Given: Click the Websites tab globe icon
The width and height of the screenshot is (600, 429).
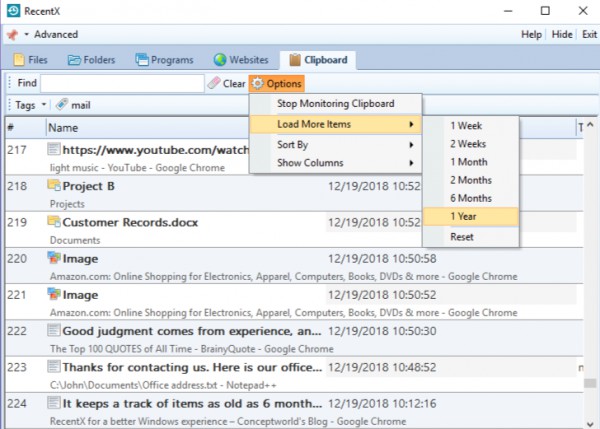Looking at the screenshot, I should click(x=220, y=60).
